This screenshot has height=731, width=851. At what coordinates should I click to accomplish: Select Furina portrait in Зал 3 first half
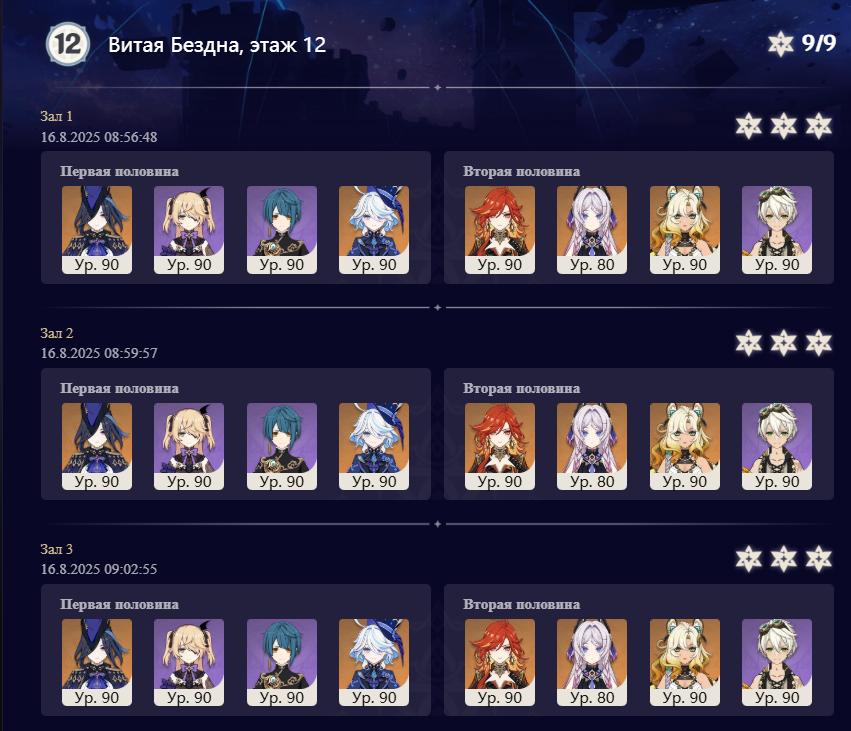(x=374, y=662)
